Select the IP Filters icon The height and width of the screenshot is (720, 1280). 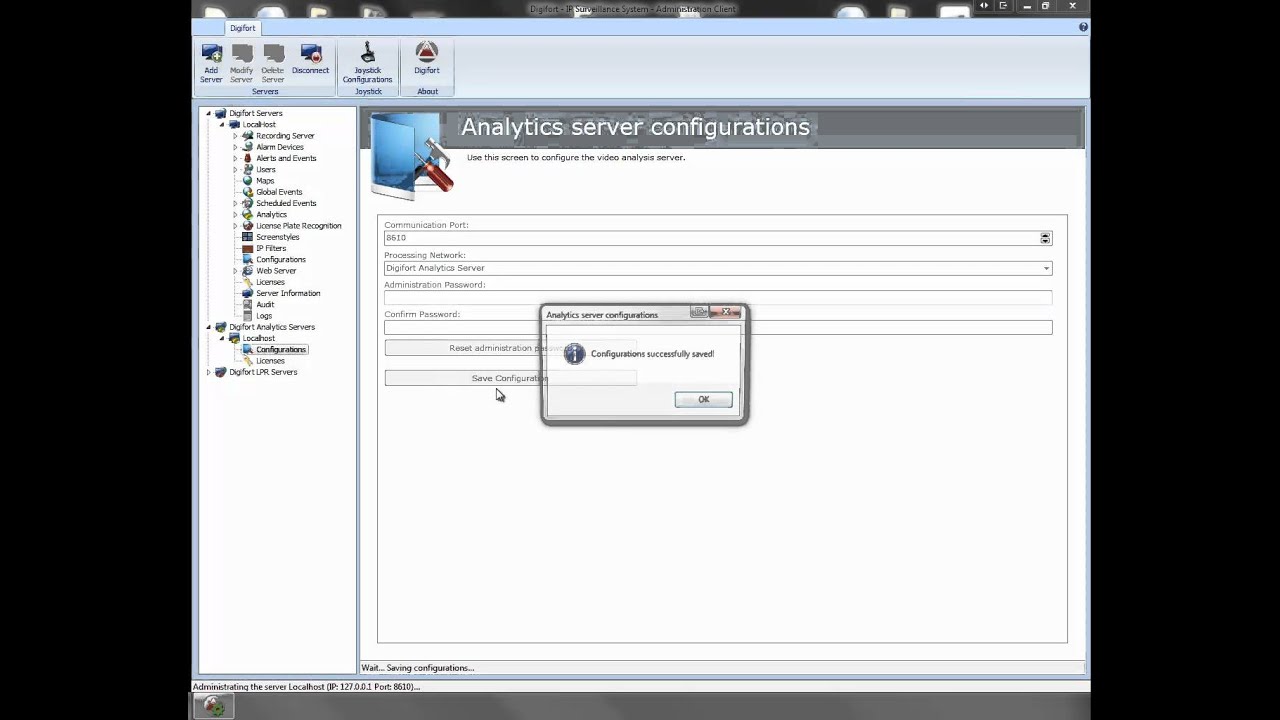coord(247,248)
